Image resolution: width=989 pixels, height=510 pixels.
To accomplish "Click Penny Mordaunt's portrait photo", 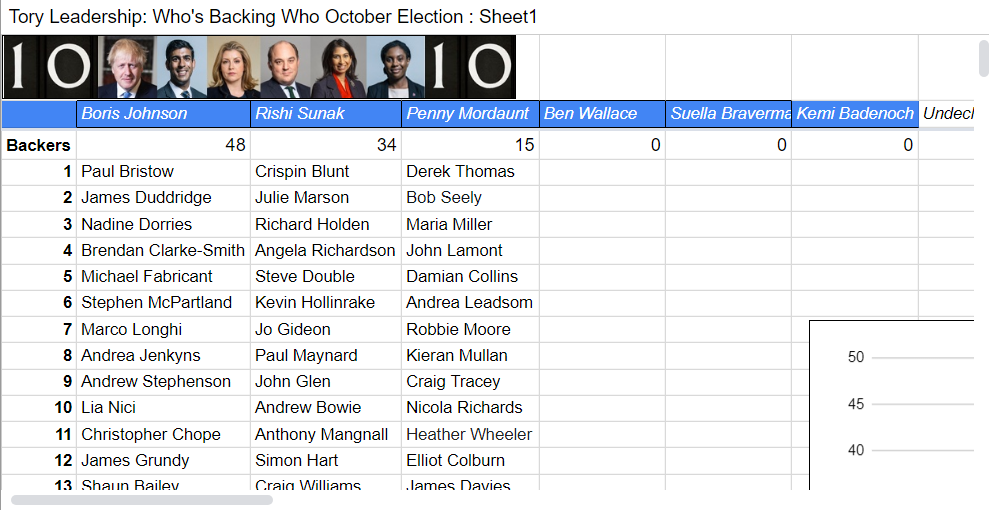I will click(232, 67).
